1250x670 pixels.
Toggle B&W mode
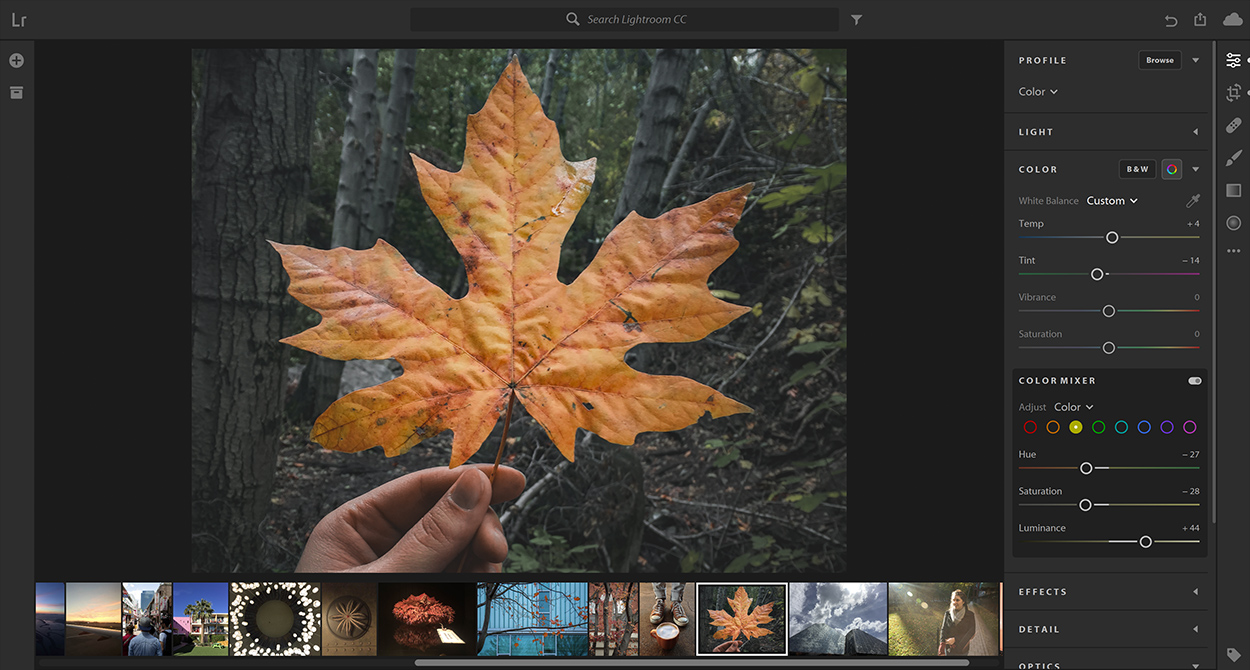(1137, 169)
